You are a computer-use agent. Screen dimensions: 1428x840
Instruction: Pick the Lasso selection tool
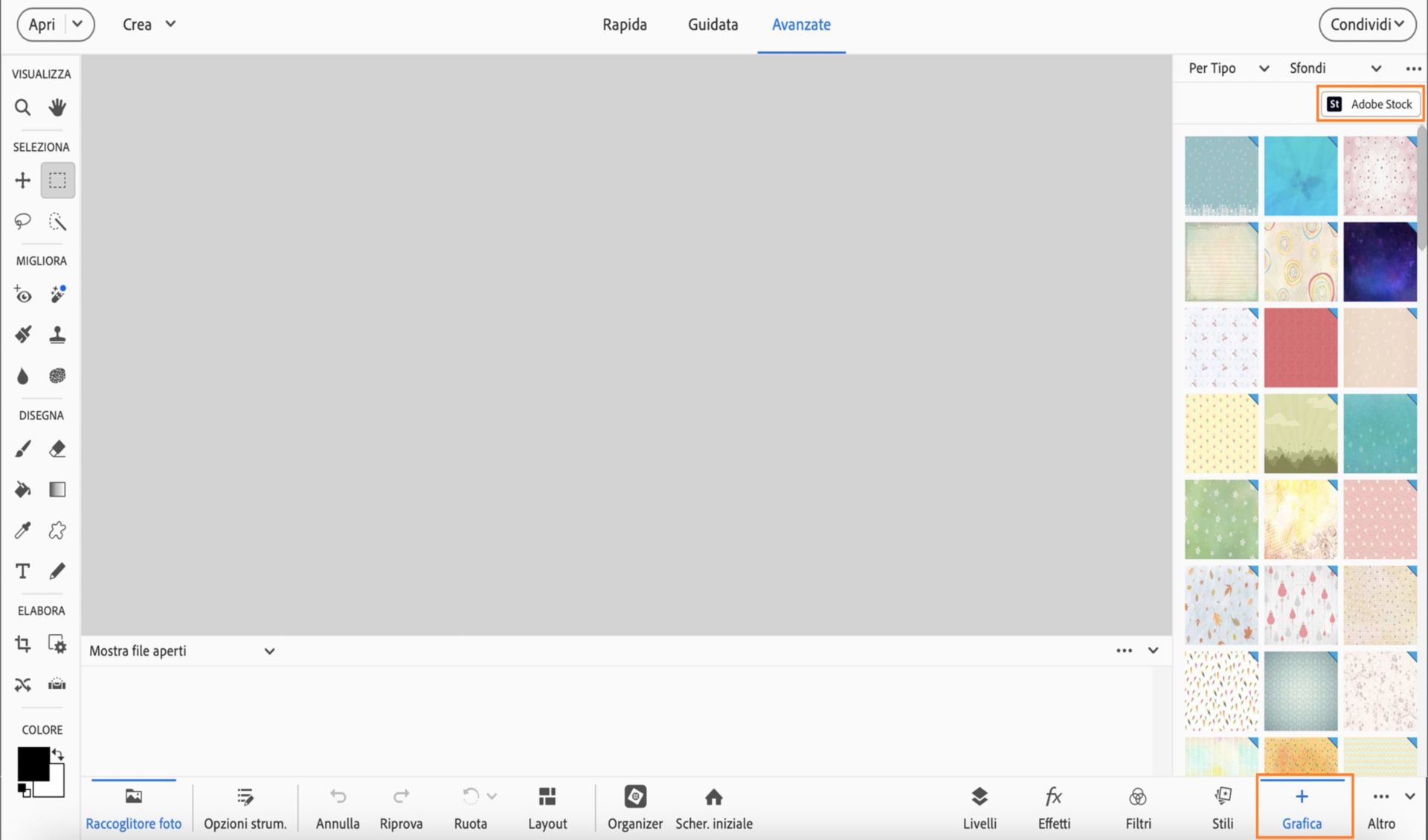(22, 221)
